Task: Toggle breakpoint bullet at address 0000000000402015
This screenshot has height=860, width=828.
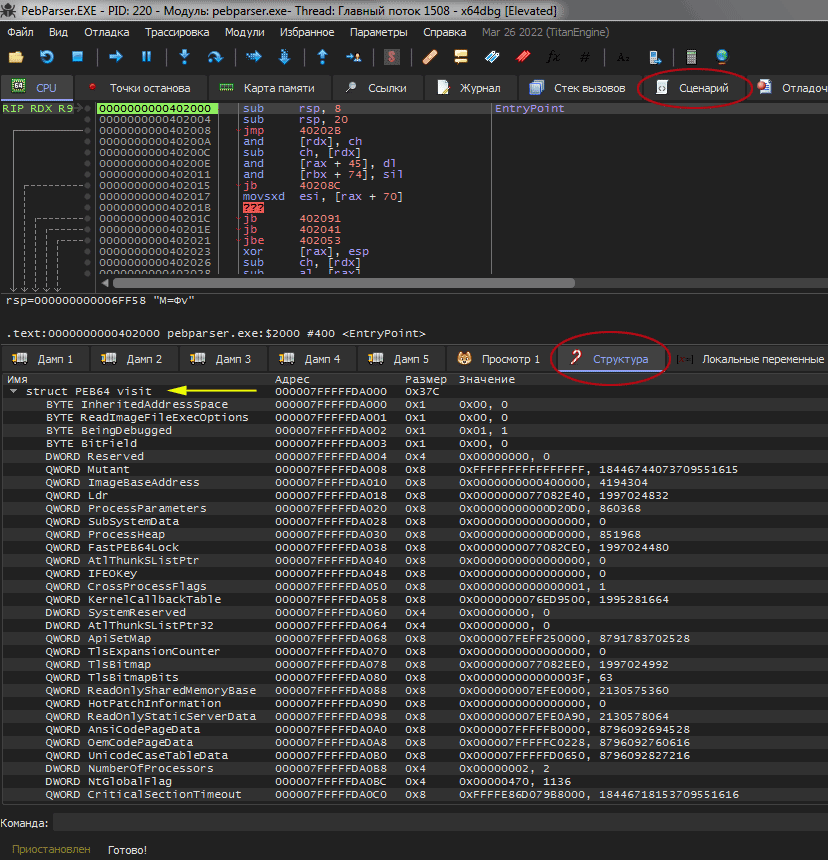Action: pyautogui.click(x=88, y=185)
